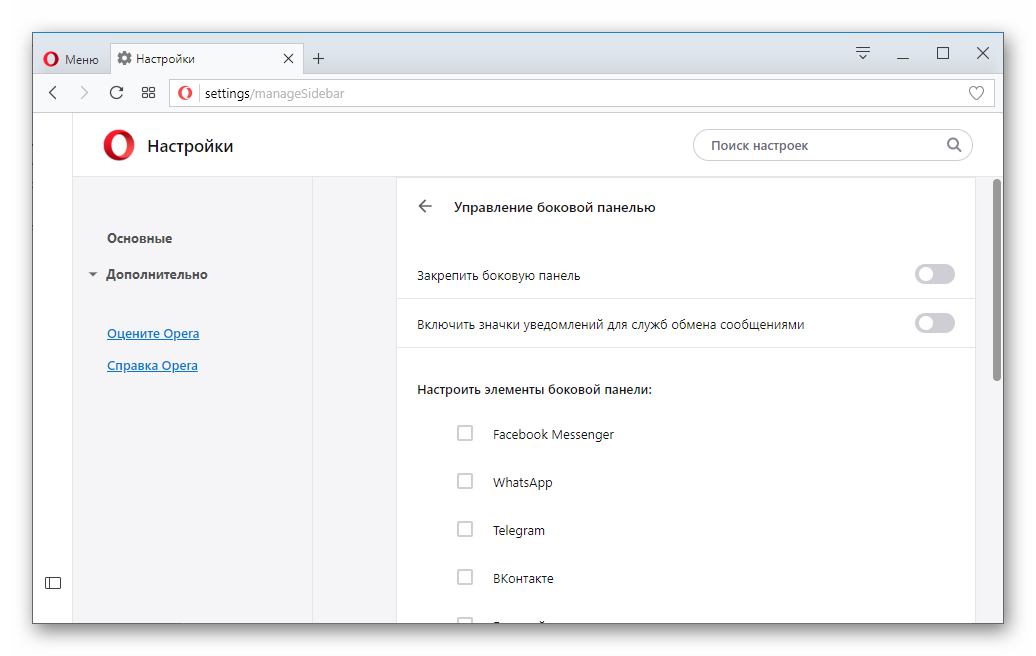This screenshot has width=1036, height=656.
Task: Go back to previous page in toolbar
Action: point(53,93)
